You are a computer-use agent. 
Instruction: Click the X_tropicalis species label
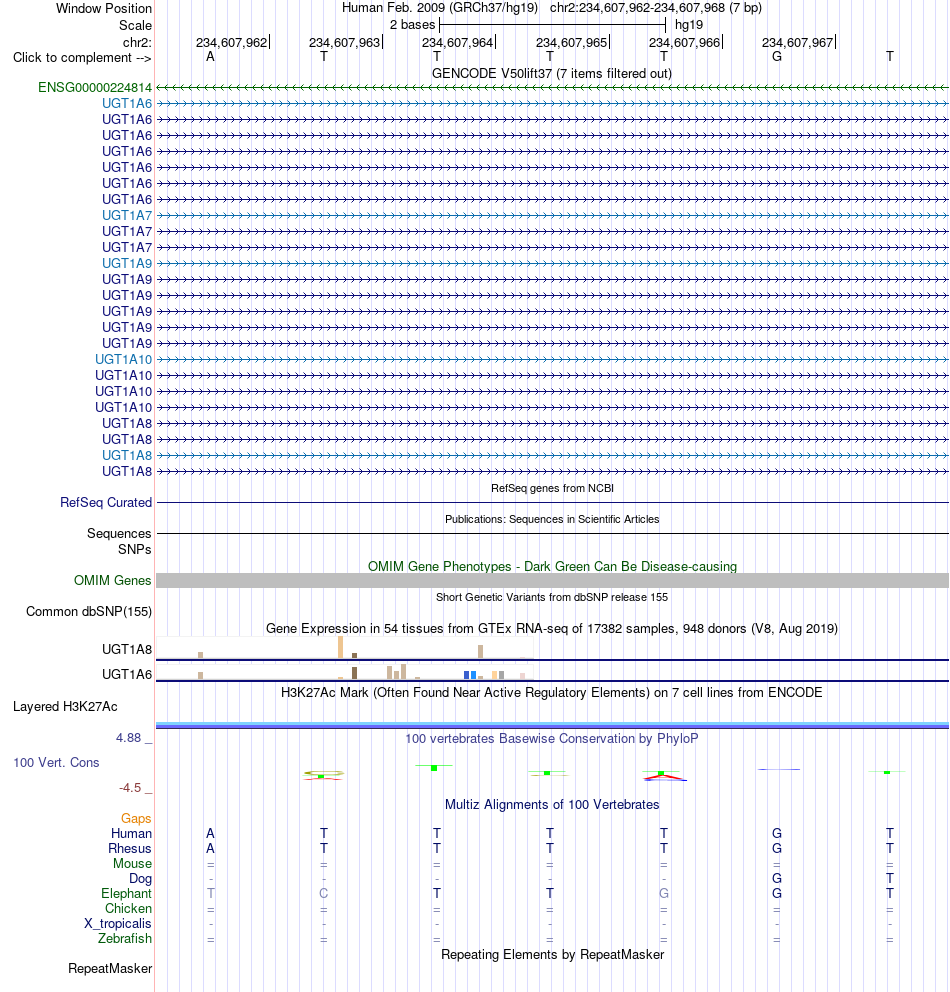pos(118,924)
